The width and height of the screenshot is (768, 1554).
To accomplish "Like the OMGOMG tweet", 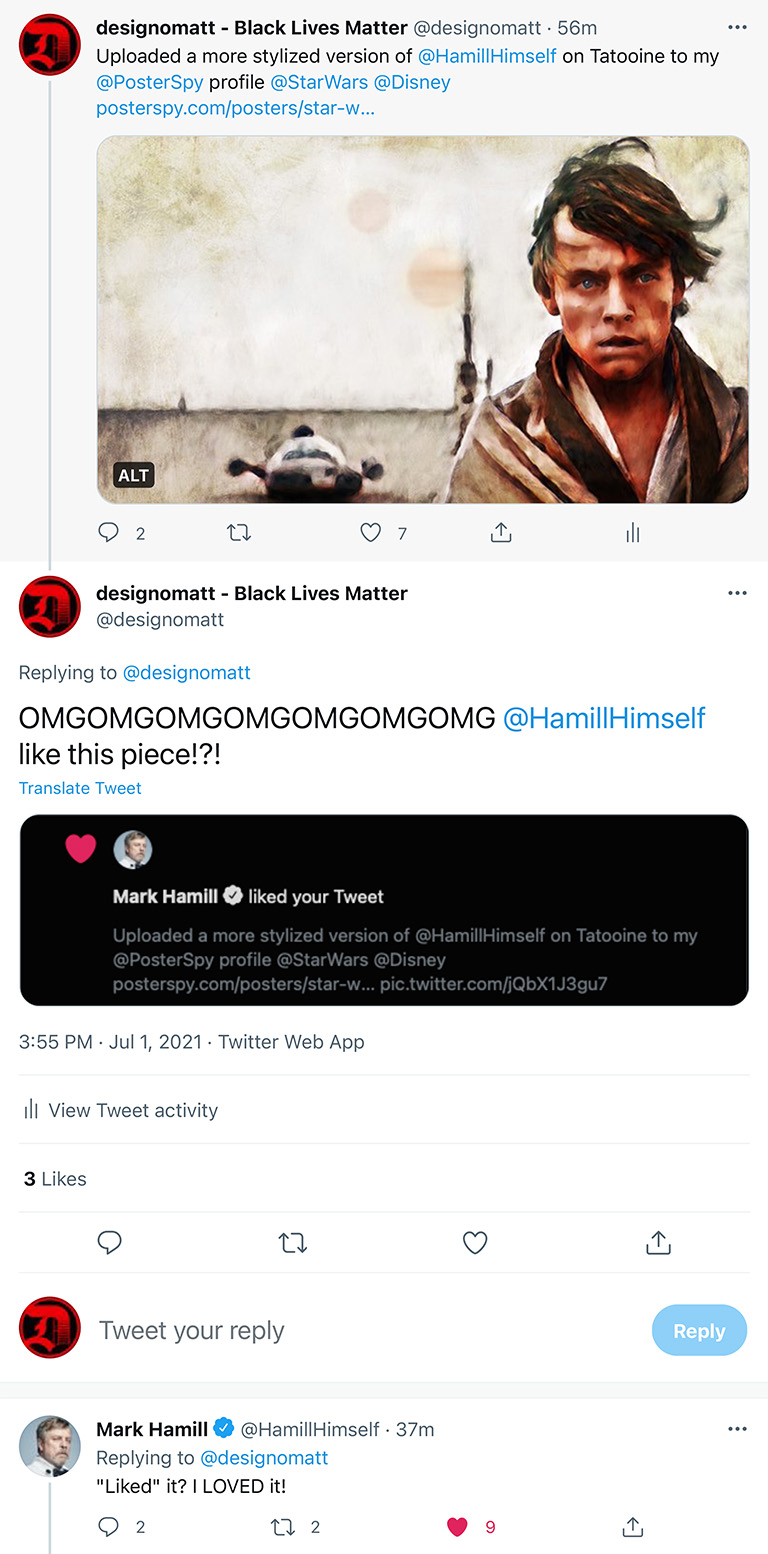I will coord(475,1242).
